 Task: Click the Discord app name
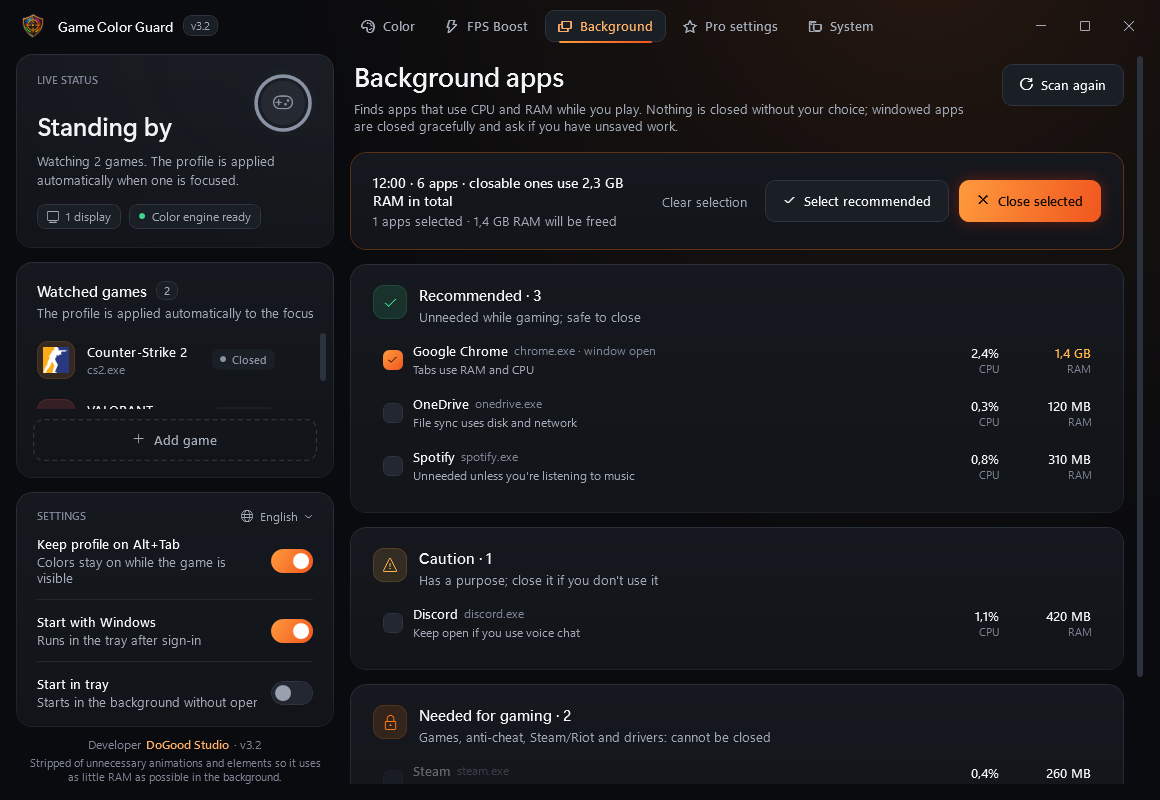click(x=435, y=615)
